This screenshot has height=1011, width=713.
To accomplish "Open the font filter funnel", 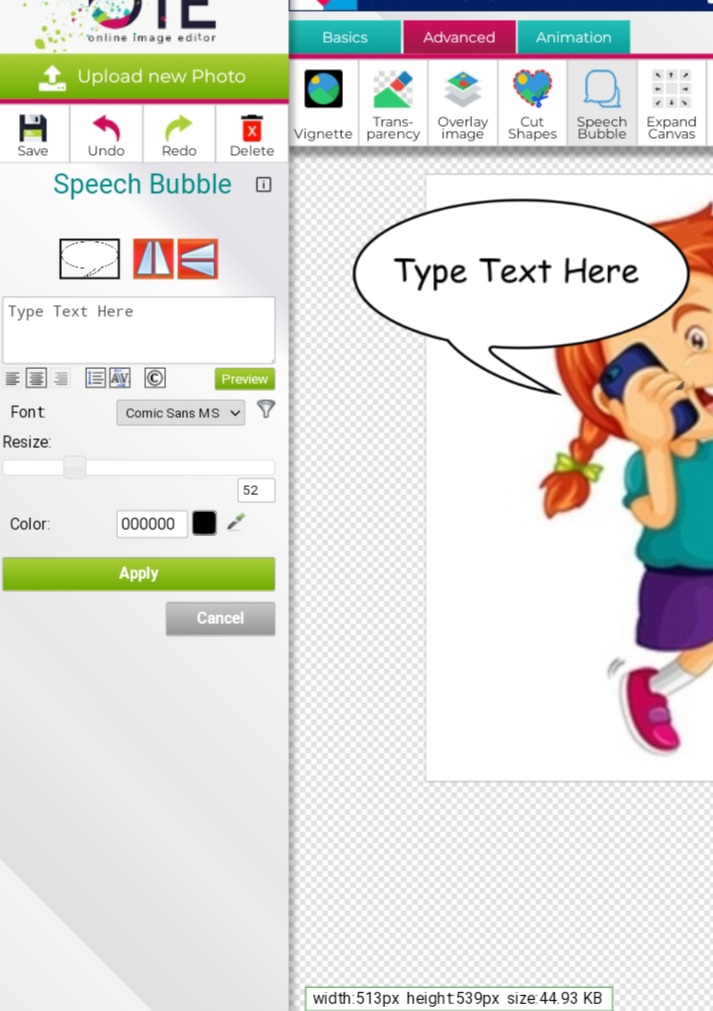I will (265, 409).
